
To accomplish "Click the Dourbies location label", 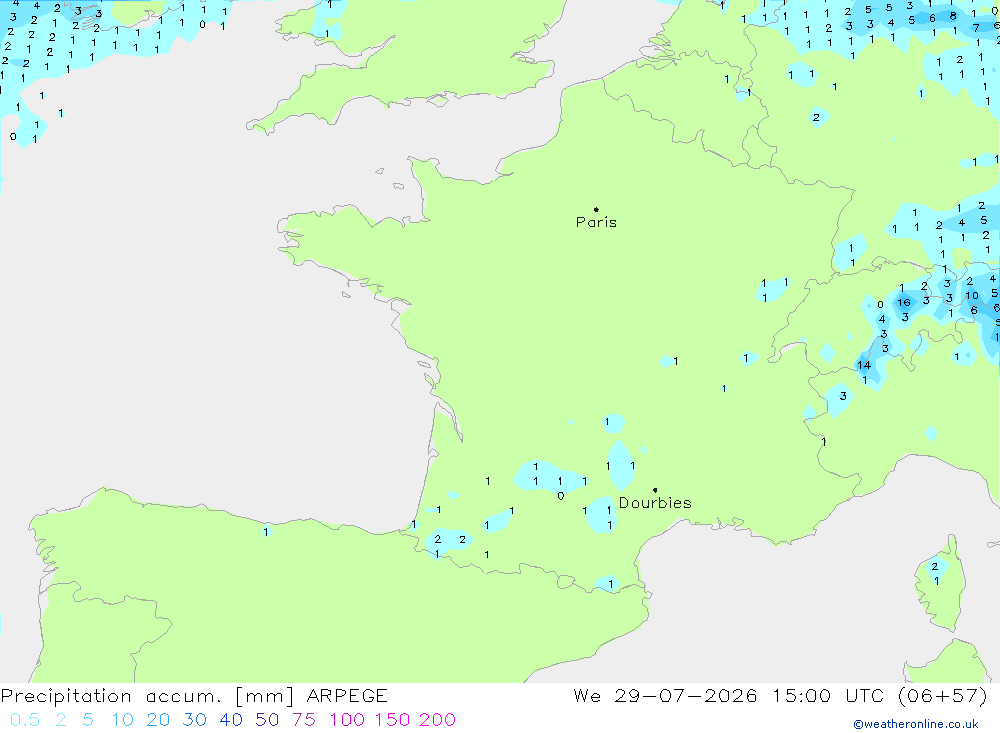I will tap(655, 503).
